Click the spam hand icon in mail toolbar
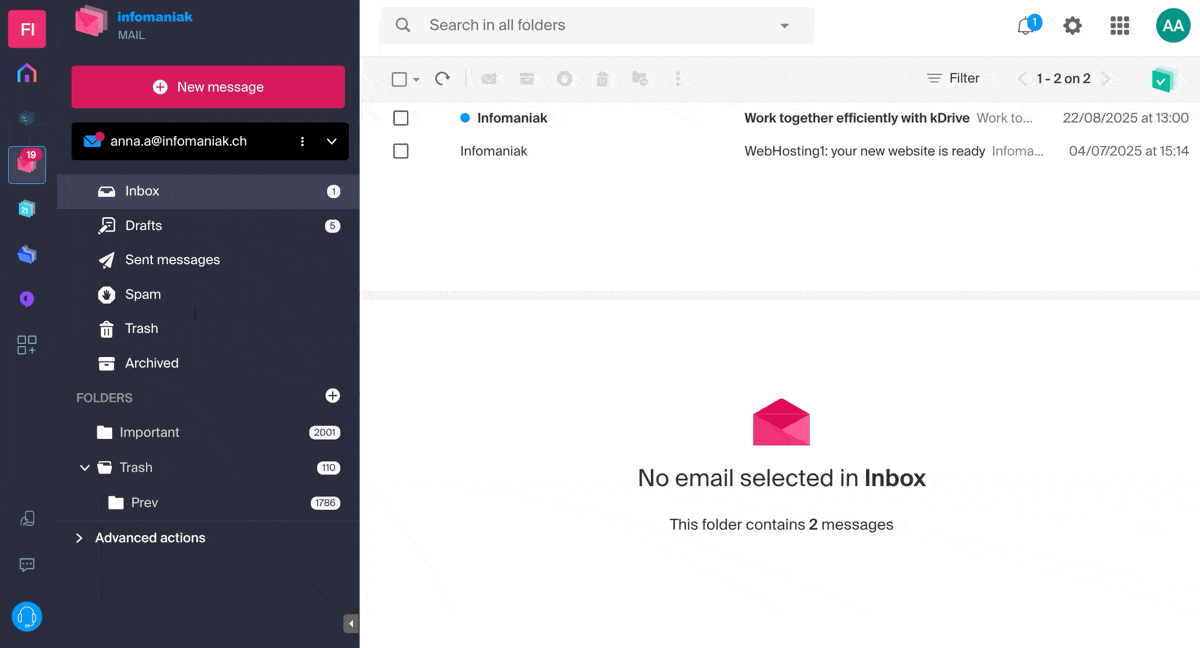Viewport: 1200px width, 648px height. (x=564, y=79)
